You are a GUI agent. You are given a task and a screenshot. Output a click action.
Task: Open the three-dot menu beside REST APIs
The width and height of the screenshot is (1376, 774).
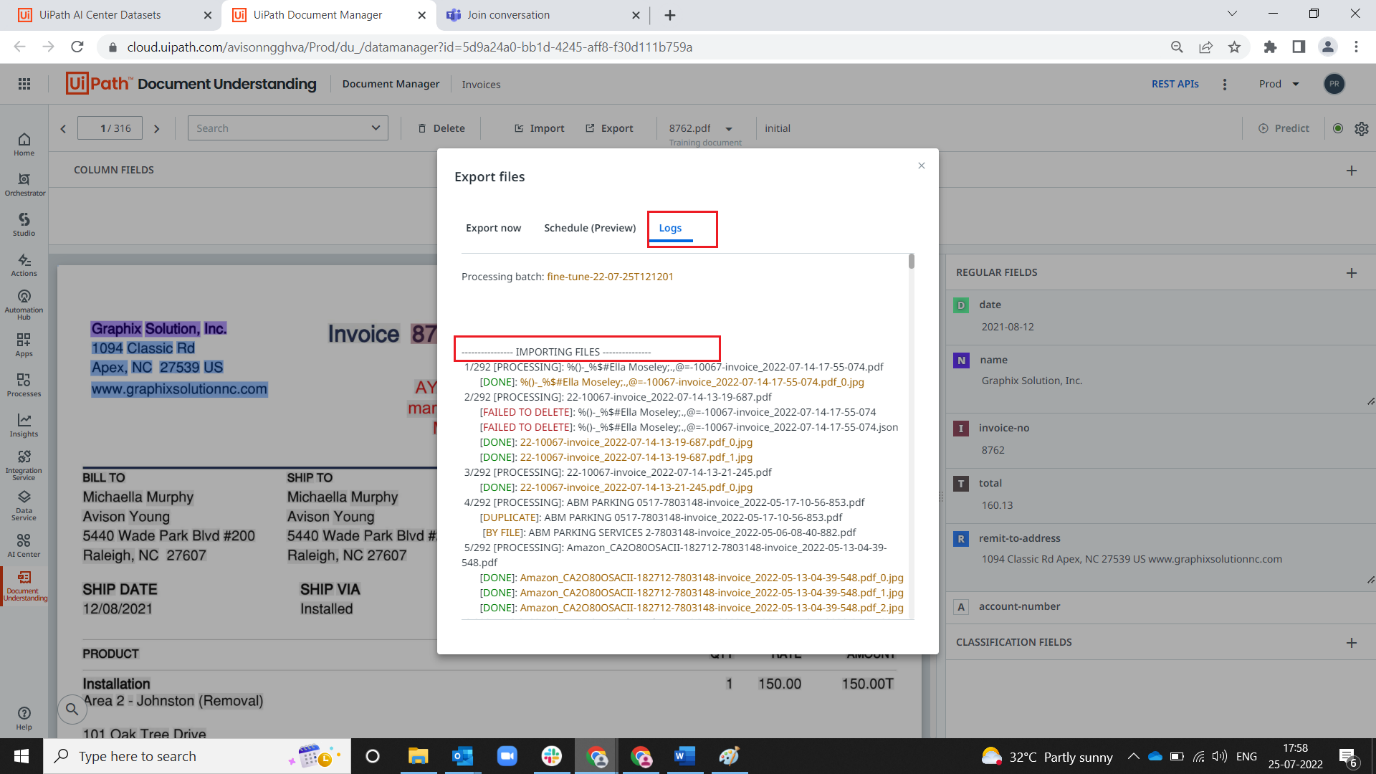(1225, 84)
